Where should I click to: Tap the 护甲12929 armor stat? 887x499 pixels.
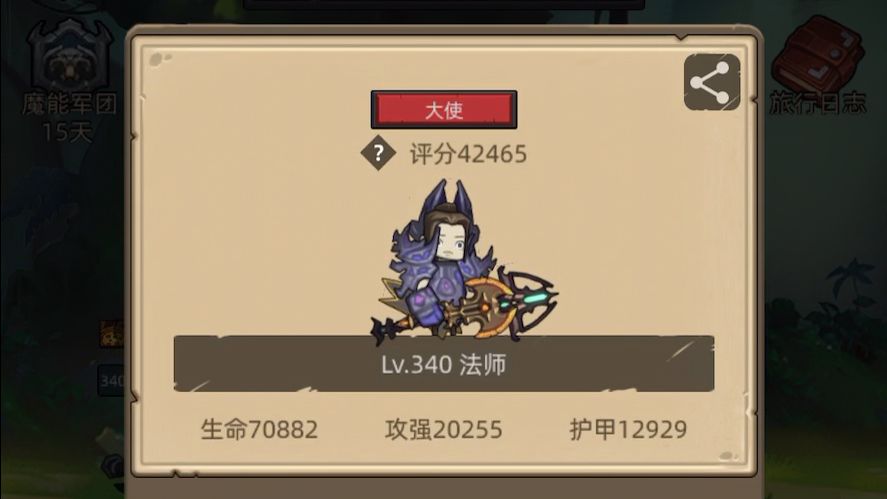(628, 429)
